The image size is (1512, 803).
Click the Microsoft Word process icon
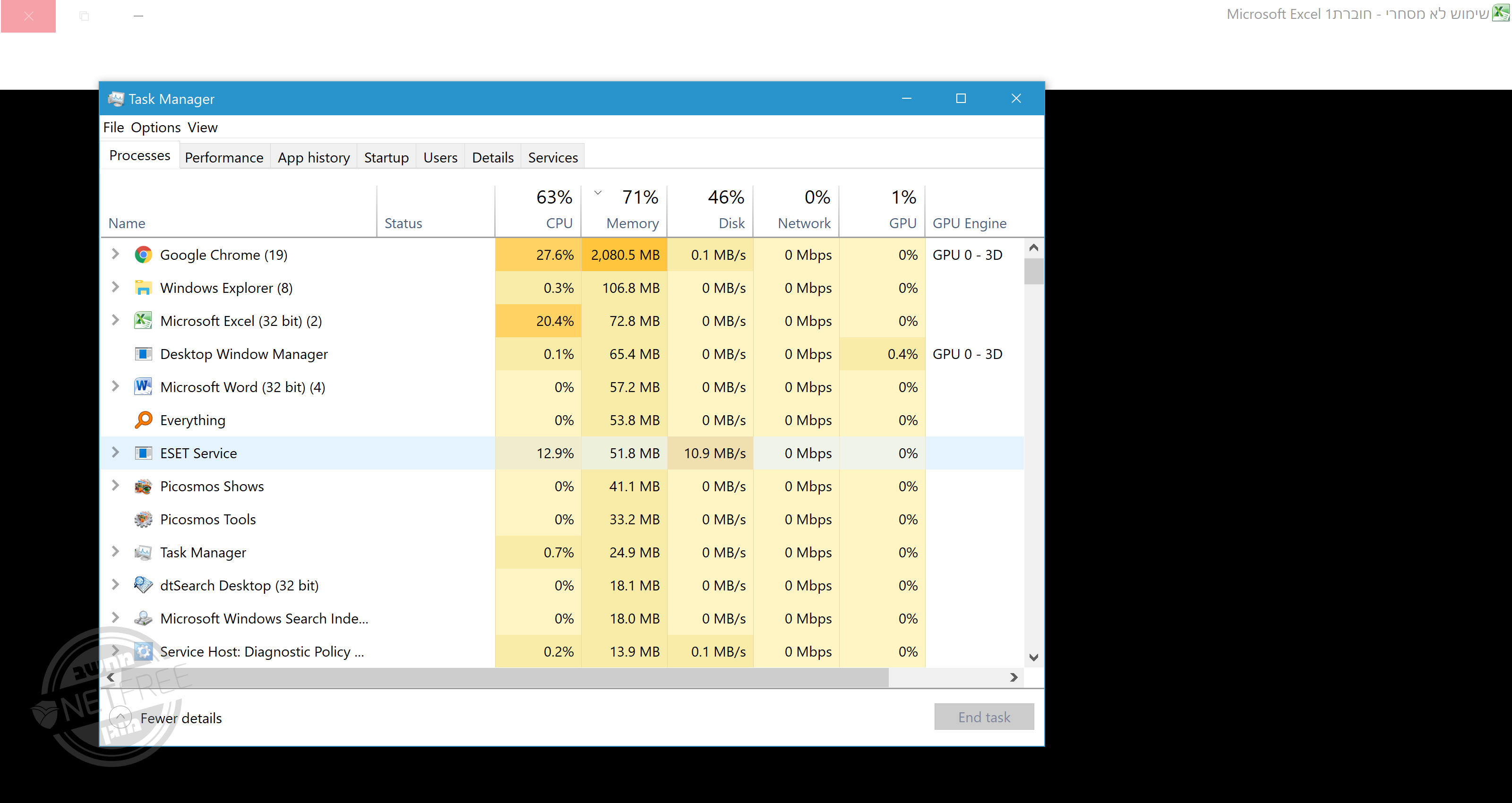tap(143, 387)
